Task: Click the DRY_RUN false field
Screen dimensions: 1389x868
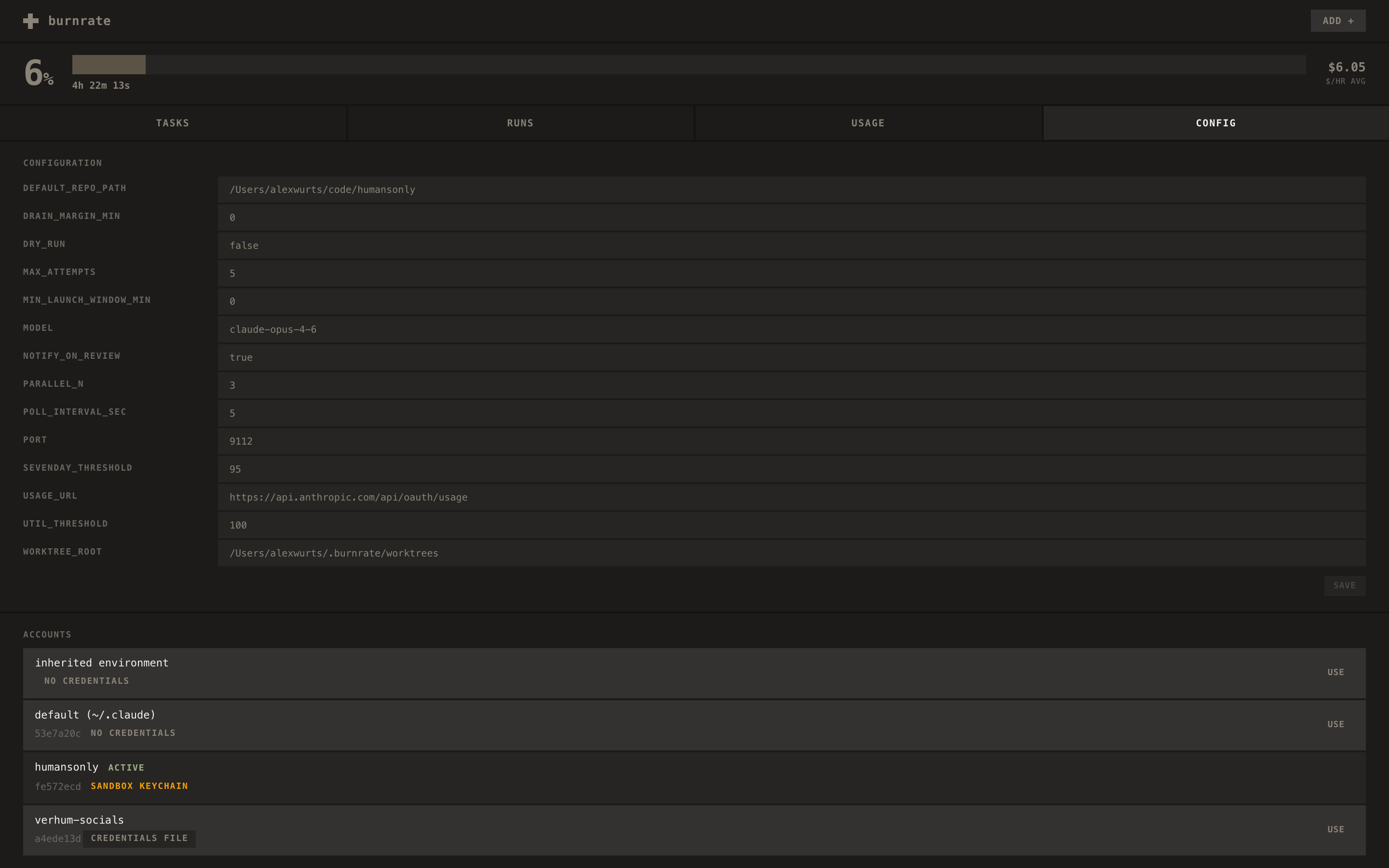Action: (x=791, y=246)
